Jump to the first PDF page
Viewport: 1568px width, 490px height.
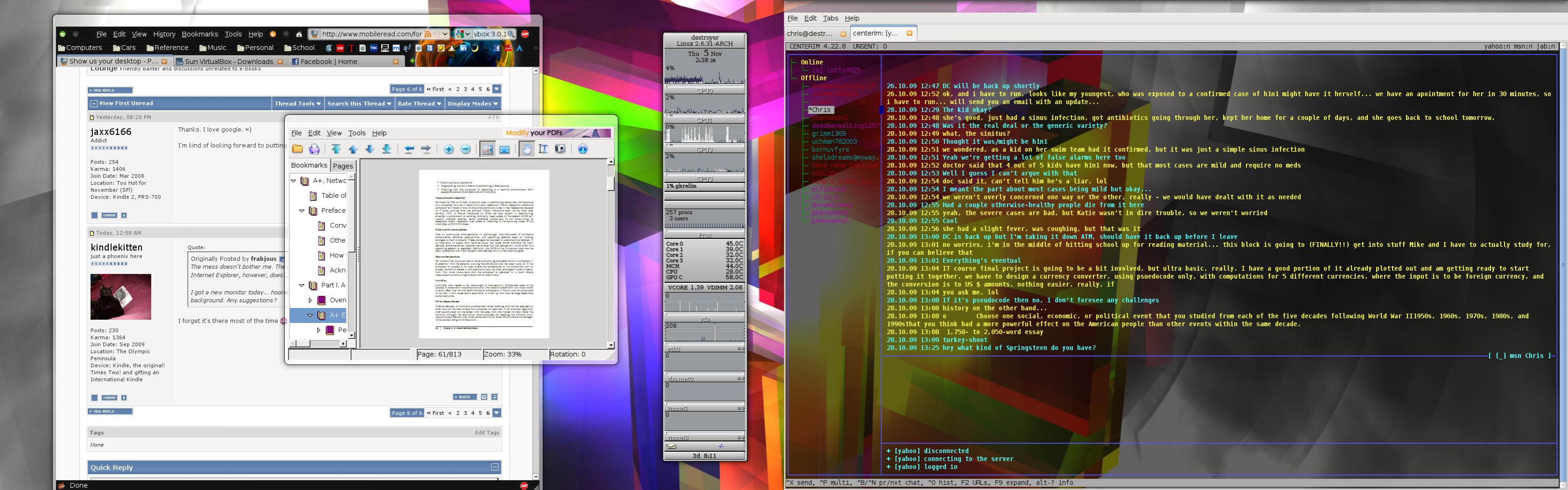pyautogui.click(x=336, y=149)
